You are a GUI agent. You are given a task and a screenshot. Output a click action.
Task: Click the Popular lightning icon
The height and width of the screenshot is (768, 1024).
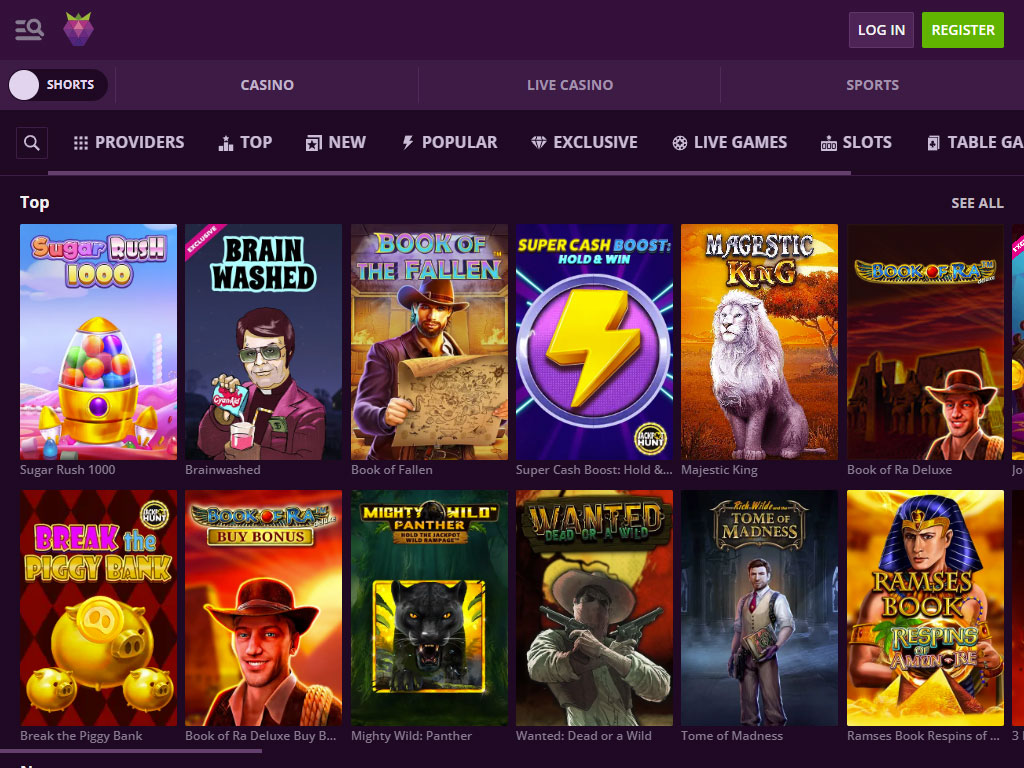[x=408, y=142]
